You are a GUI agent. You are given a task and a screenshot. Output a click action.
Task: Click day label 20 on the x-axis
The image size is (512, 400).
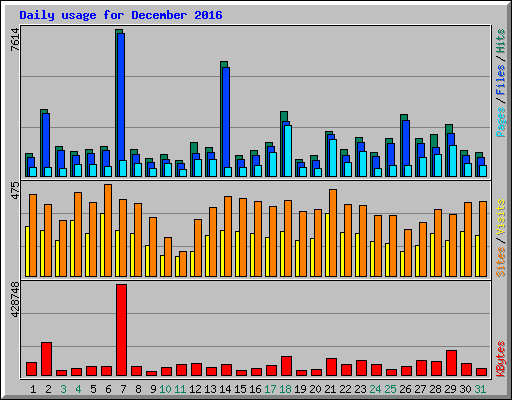[315, 389]
